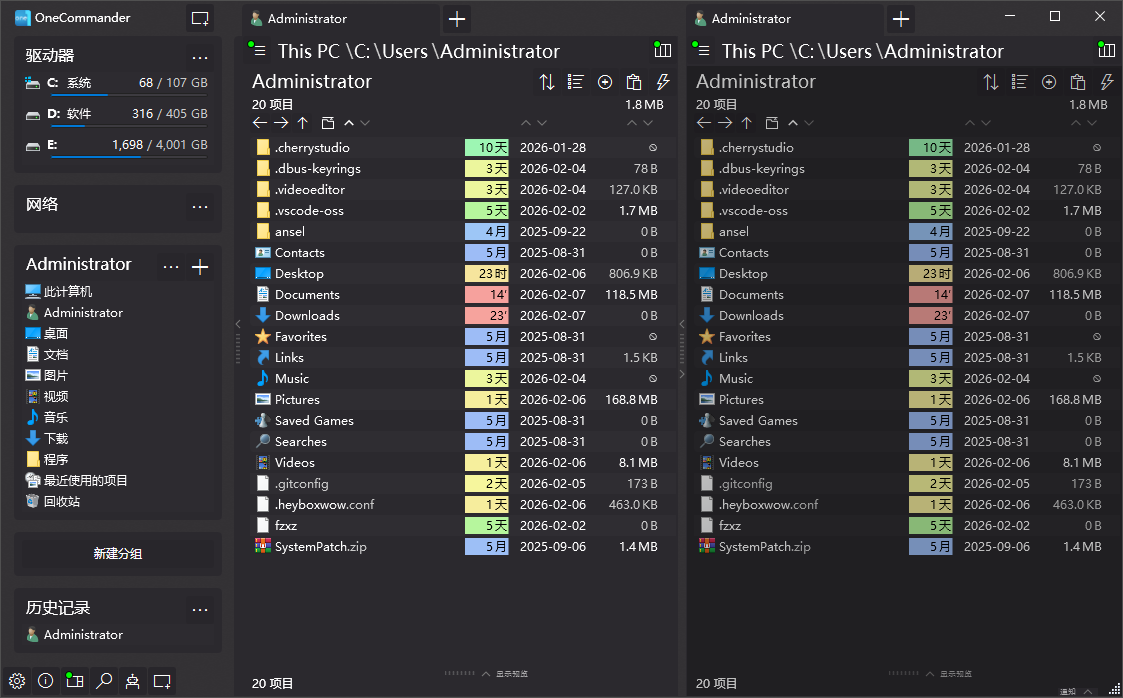This screenshot has width=1123, height=698.
Task: Click the 新建分组 button
Action: (118, 553)
